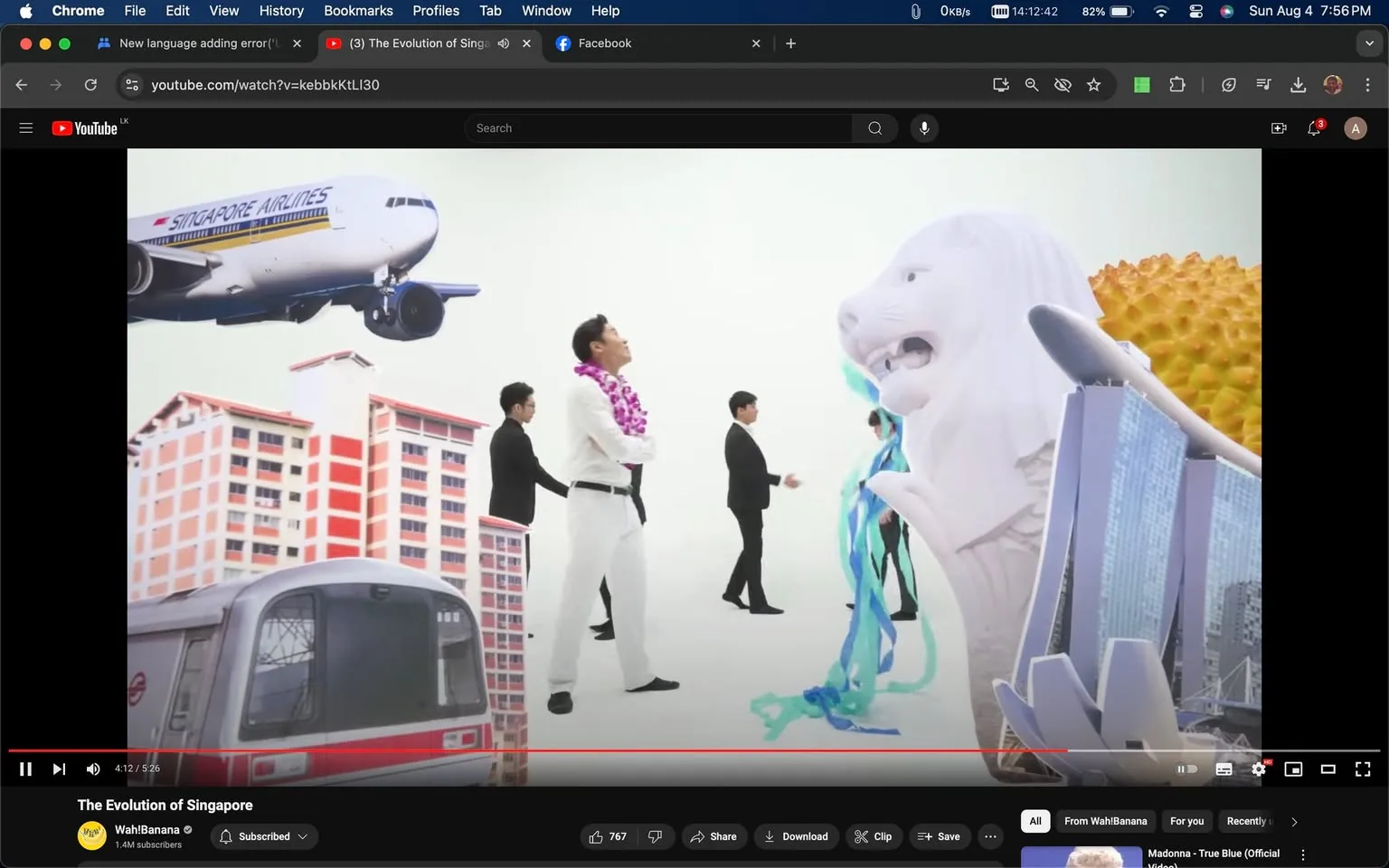This screenshot has height=868, width=1389.
Task: Start a voice search with the microphone icon
Action: (x=923, y=127)
